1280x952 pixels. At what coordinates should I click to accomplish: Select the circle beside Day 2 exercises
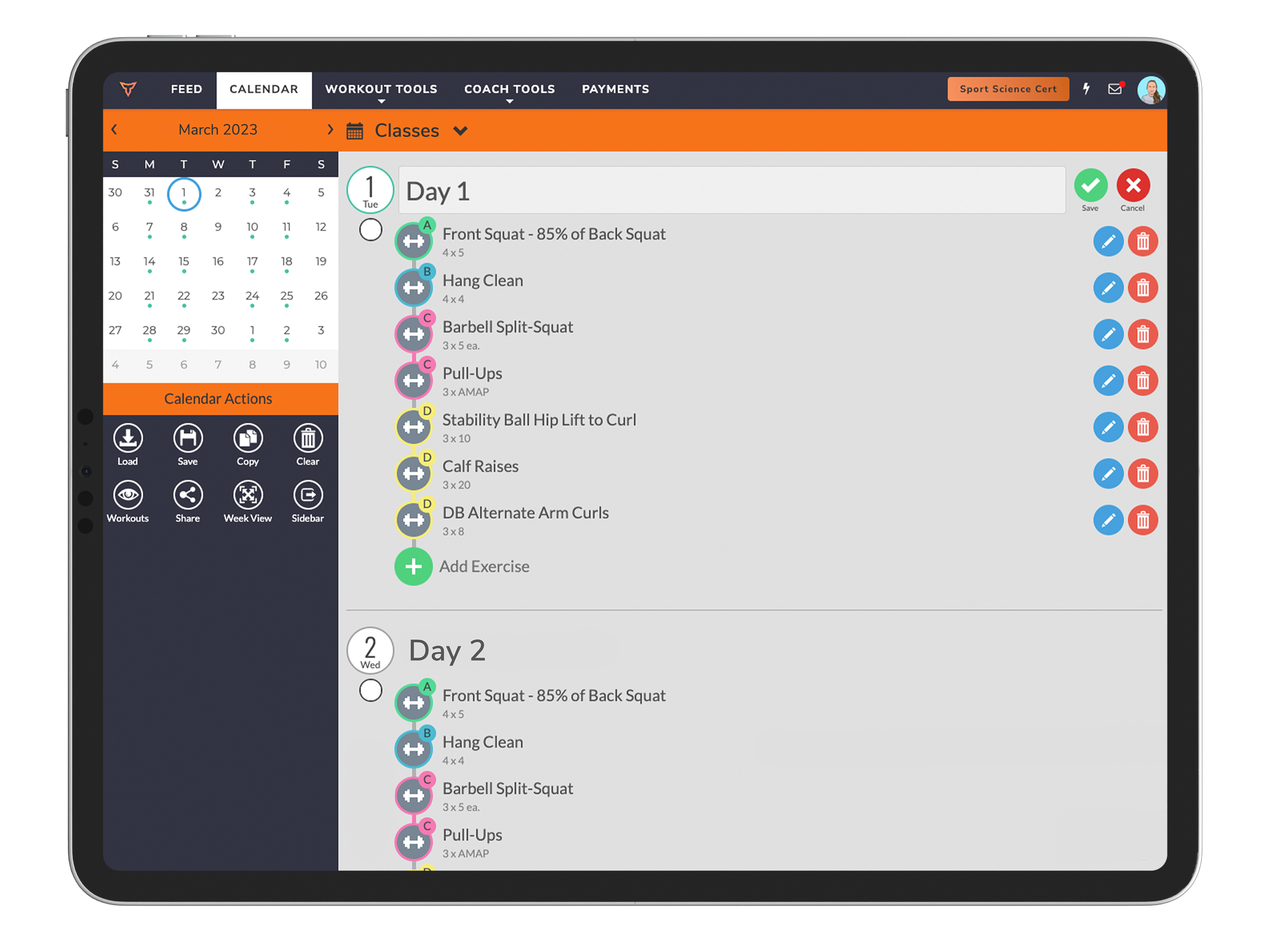pyautogui.click(x=371, y=690)
